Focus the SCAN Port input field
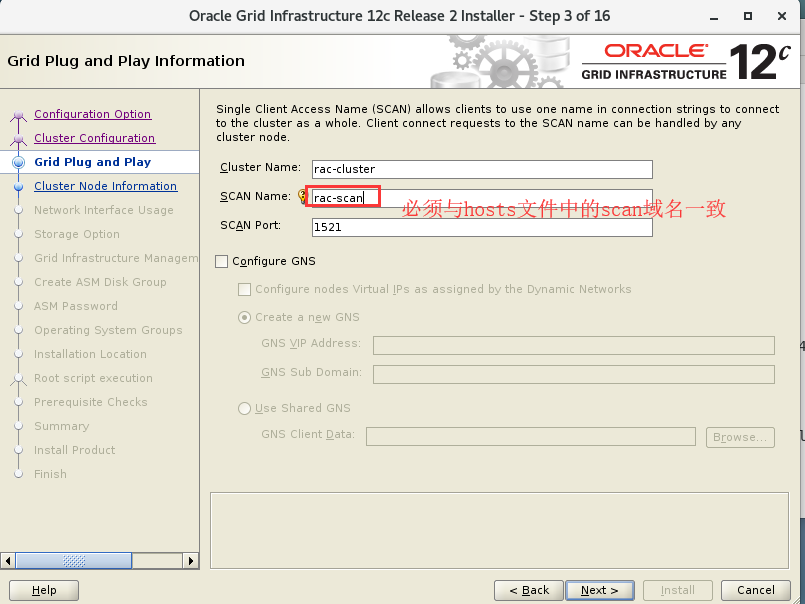The height and width of the screenshot is (604, 805). click(x=482, y=227)
